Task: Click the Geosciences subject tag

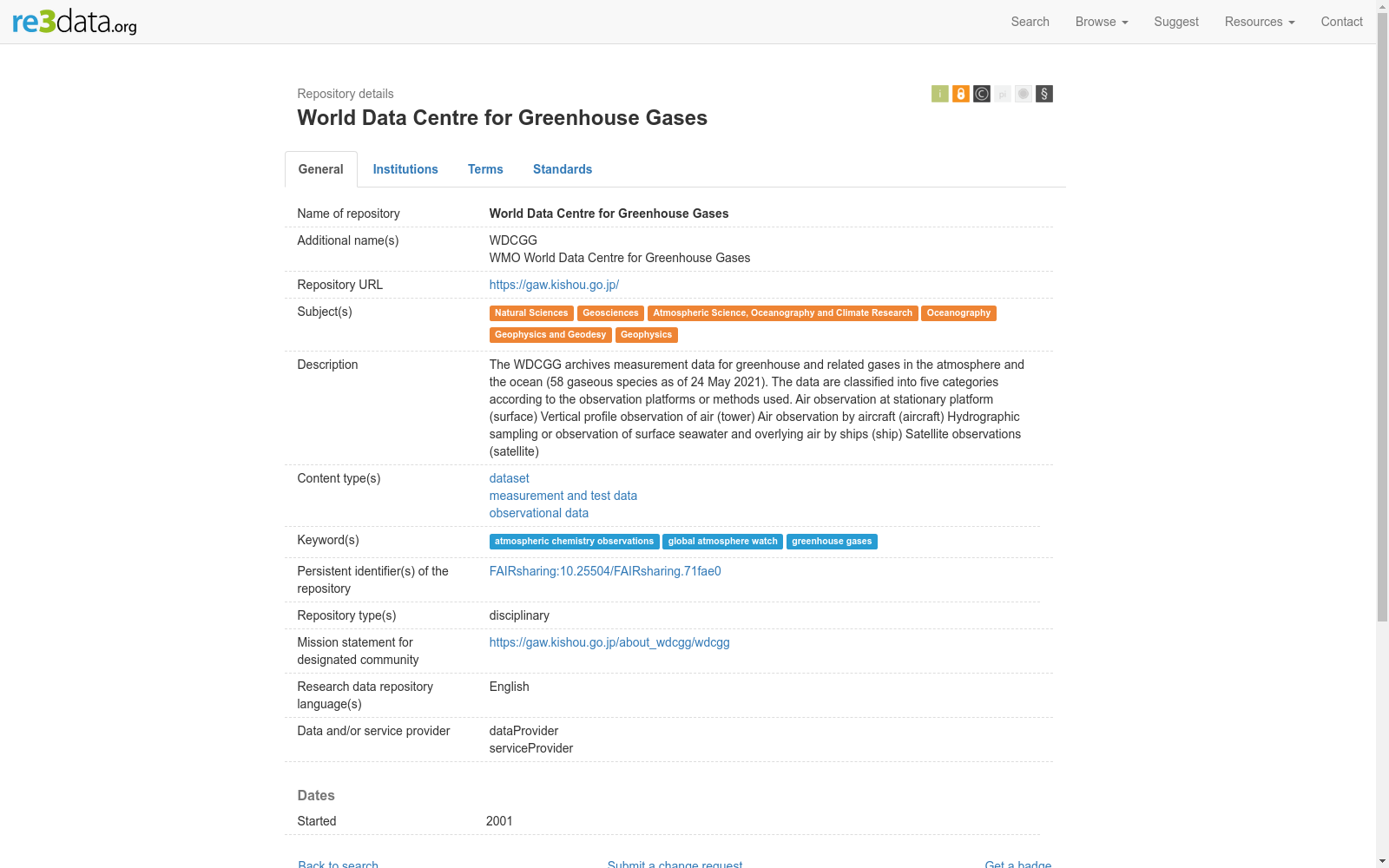Action: (610, 313)
